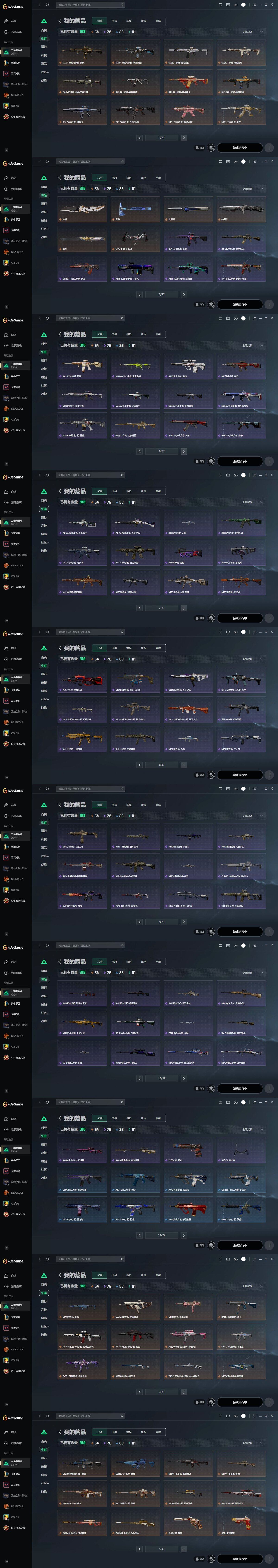Image resolution: width=278 pixels, height=1568 pixels.
Task: Click the search box in the topmost WeGame window
Action: pyautogui.click(x=90, y=5)
